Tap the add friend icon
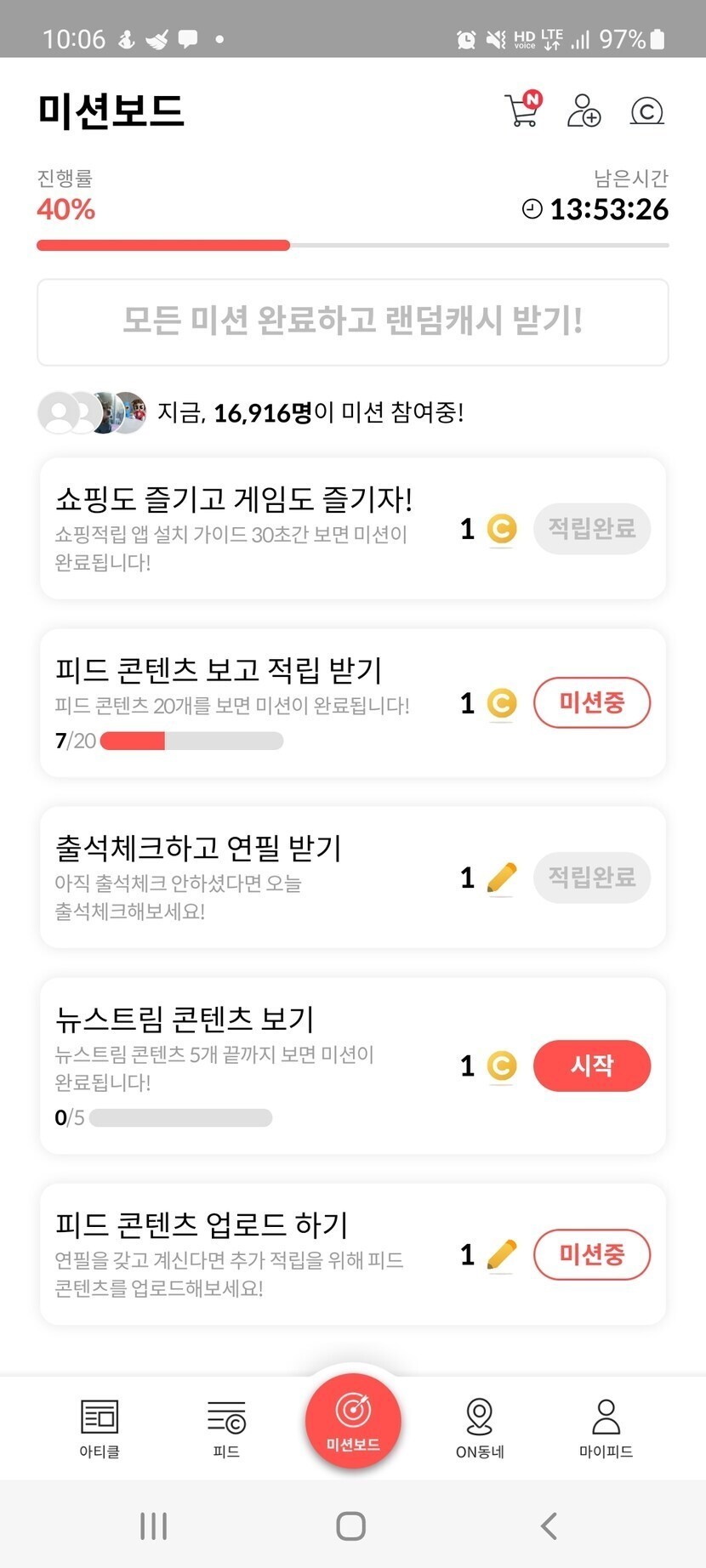 [584, 111]
